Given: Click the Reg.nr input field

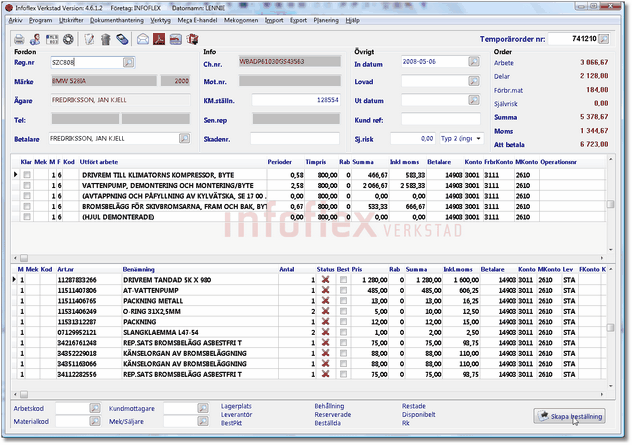Looking at the screenshot, I should (87, 62).
